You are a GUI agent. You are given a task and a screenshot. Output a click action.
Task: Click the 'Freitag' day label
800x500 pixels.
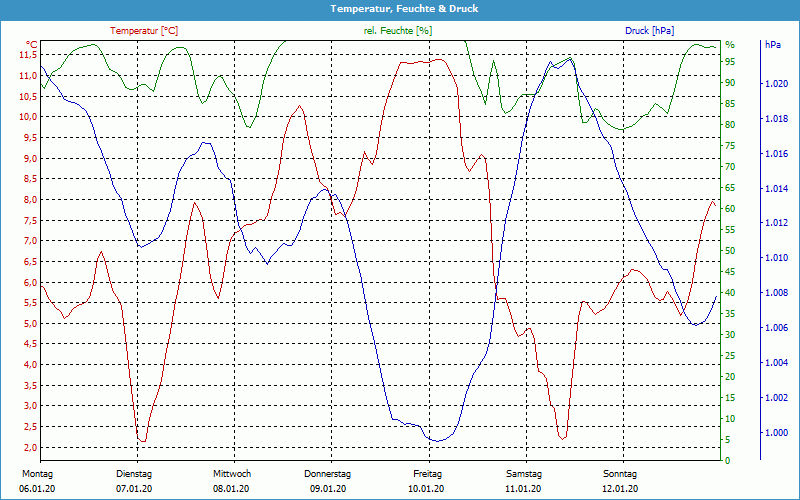pyautogui.click(x=428, y=473)
